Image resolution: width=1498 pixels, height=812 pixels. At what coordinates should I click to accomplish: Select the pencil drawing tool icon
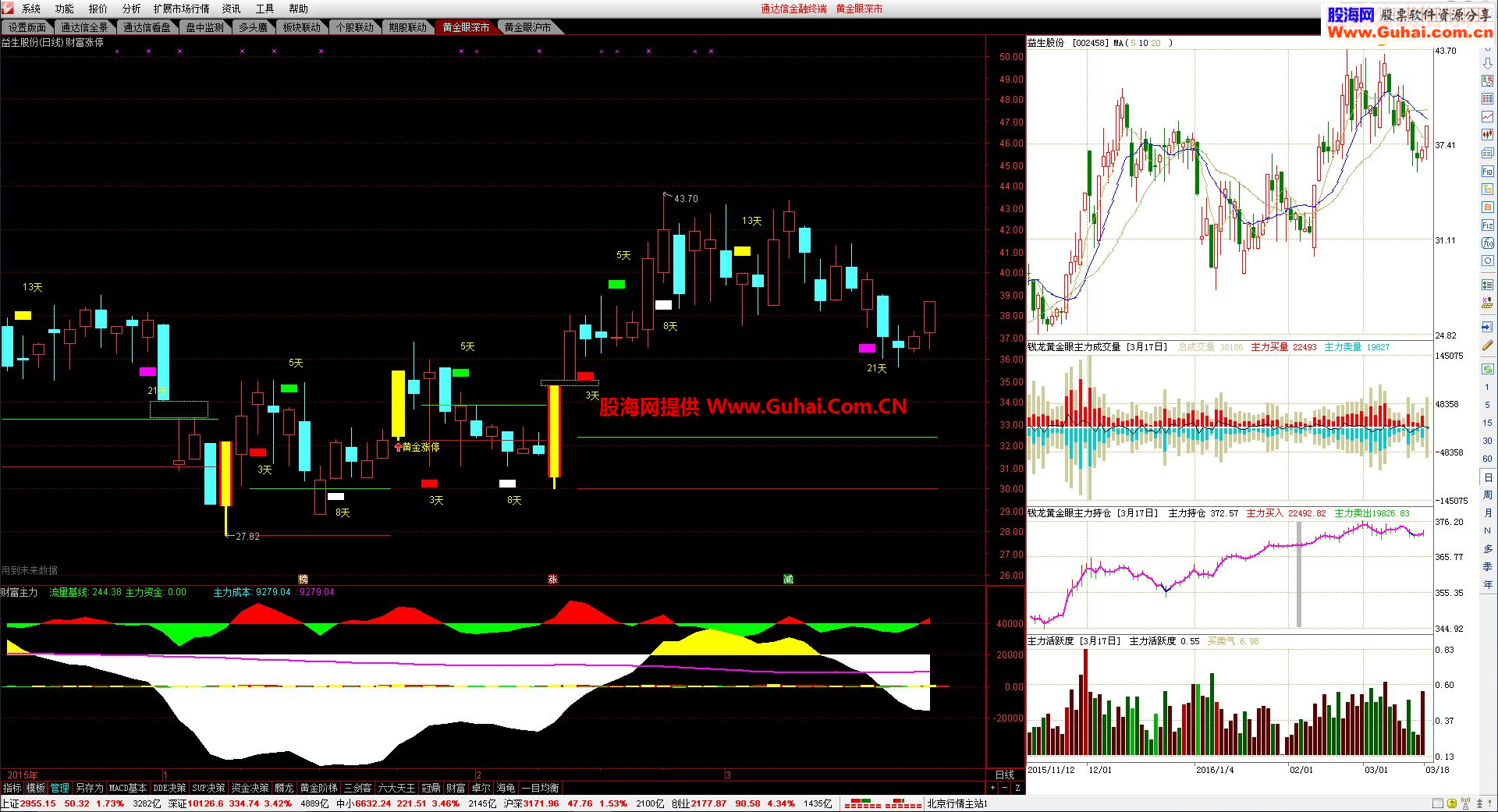(x=1487, y=345)
